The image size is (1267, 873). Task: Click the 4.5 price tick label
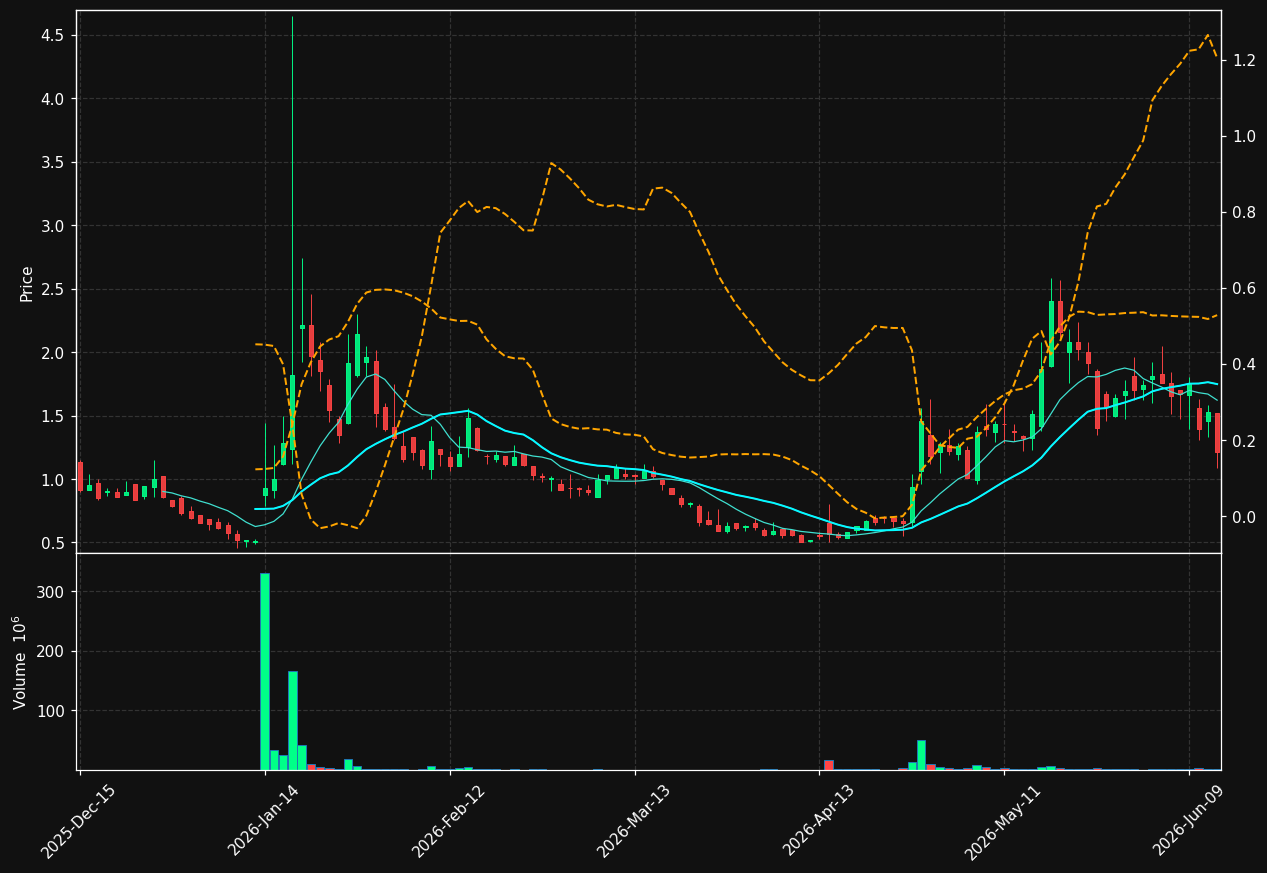(x=53, y=35)
